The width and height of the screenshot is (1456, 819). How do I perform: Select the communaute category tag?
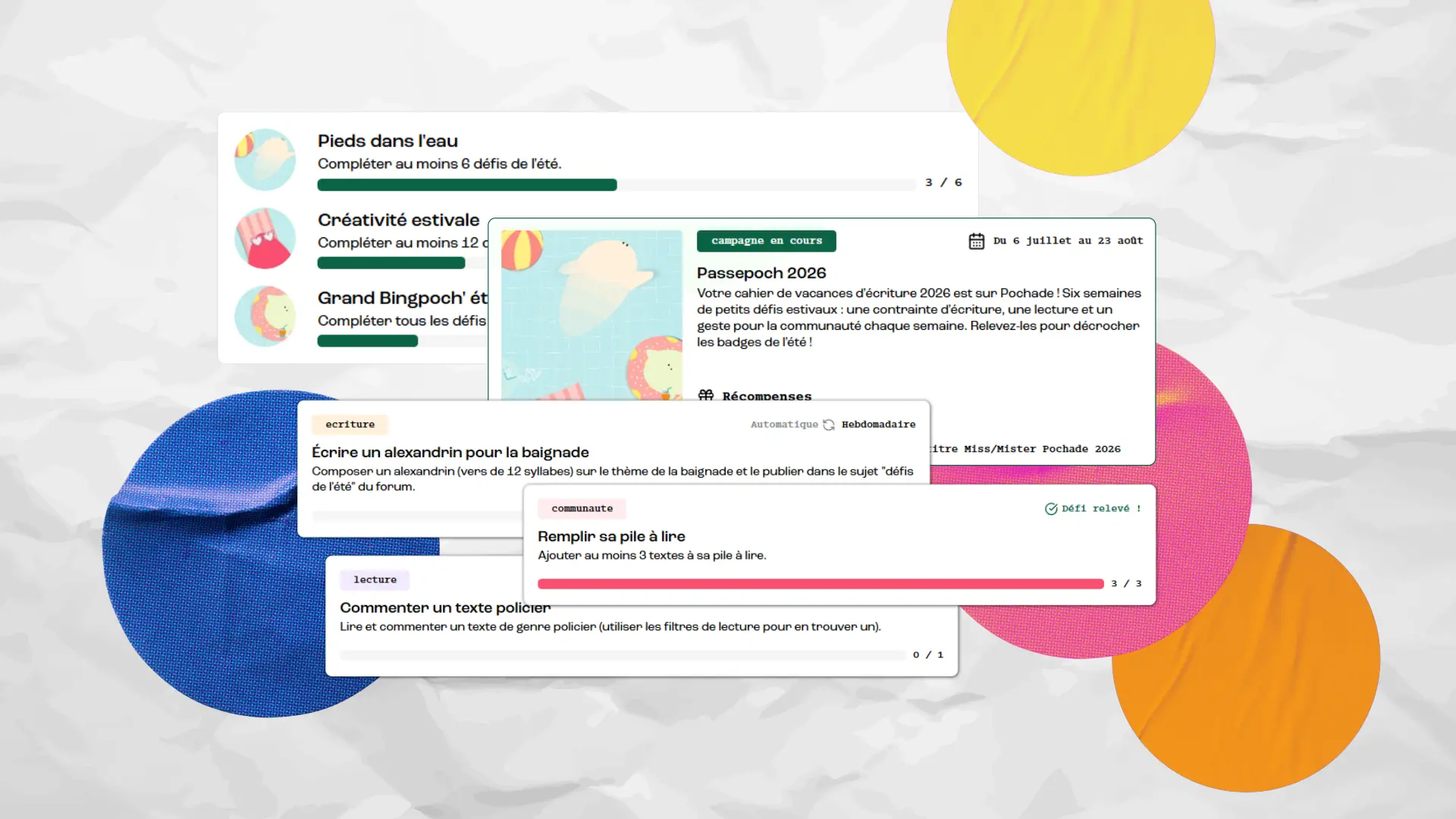[x=582, y=509]
